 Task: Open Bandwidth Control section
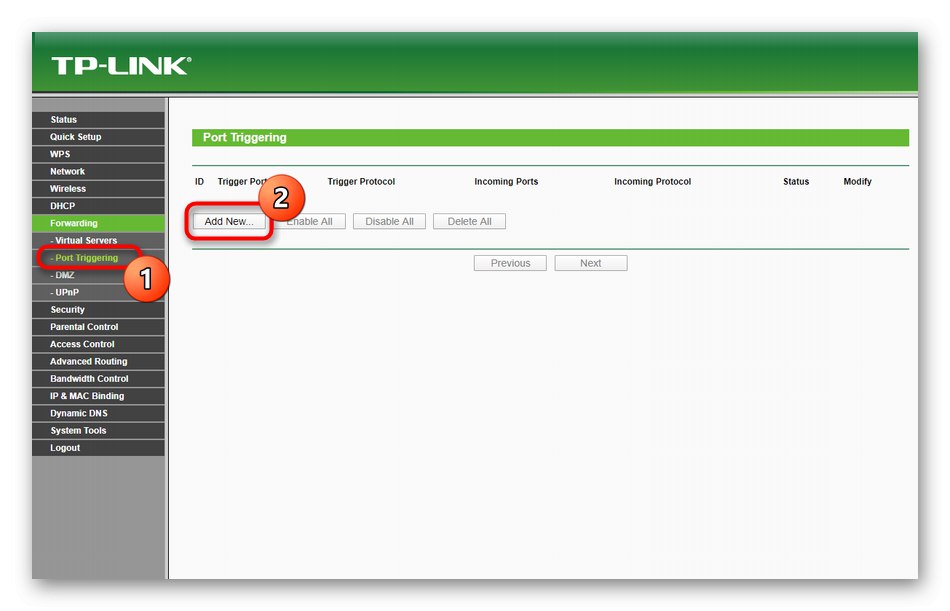(x=98, y=379)
